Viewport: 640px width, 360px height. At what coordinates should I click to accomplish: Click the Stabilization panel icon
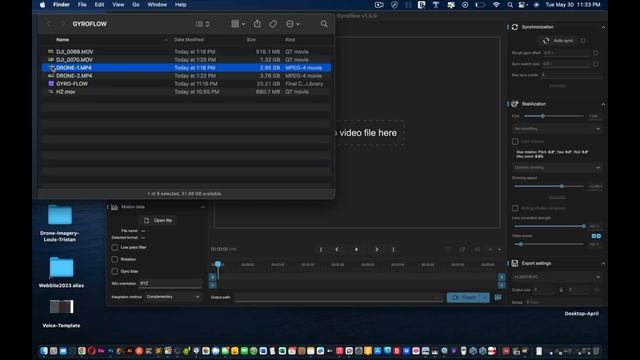tap(515, 104)
